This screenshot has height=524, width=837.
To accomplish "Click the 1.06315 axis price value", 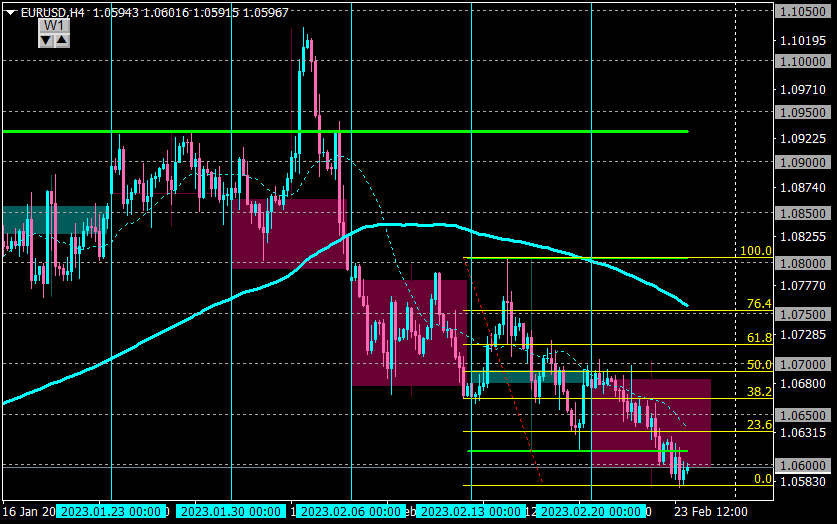I will [803, 432].
